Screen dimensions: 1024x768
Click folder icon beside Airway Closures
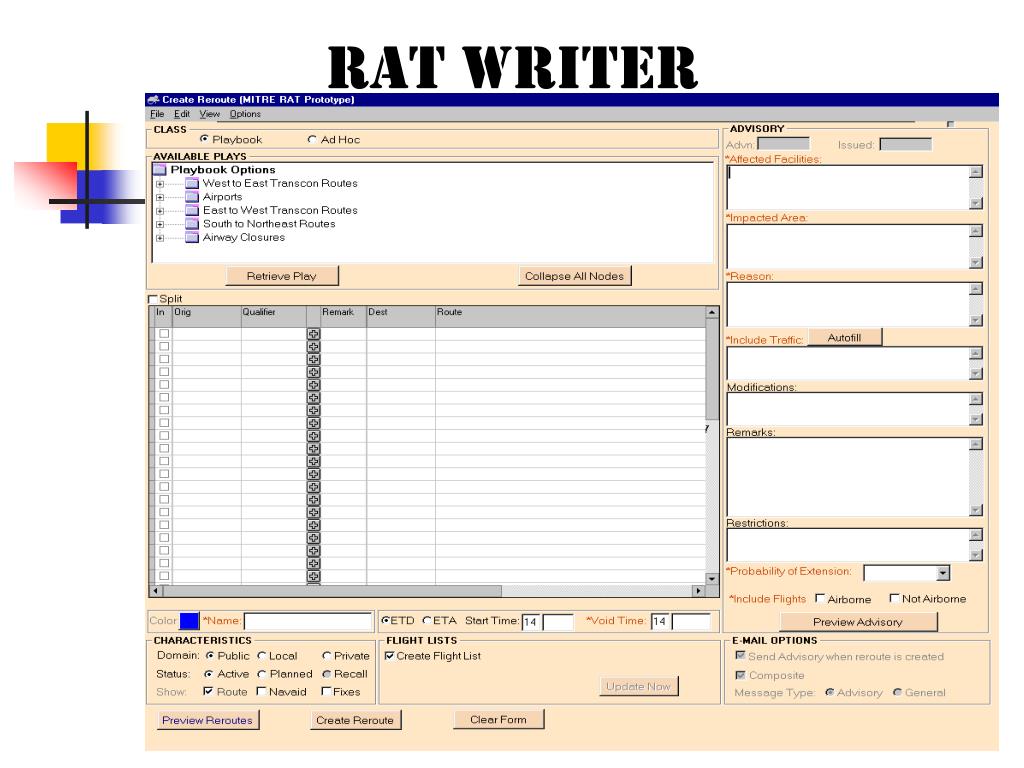coord(192,237)
